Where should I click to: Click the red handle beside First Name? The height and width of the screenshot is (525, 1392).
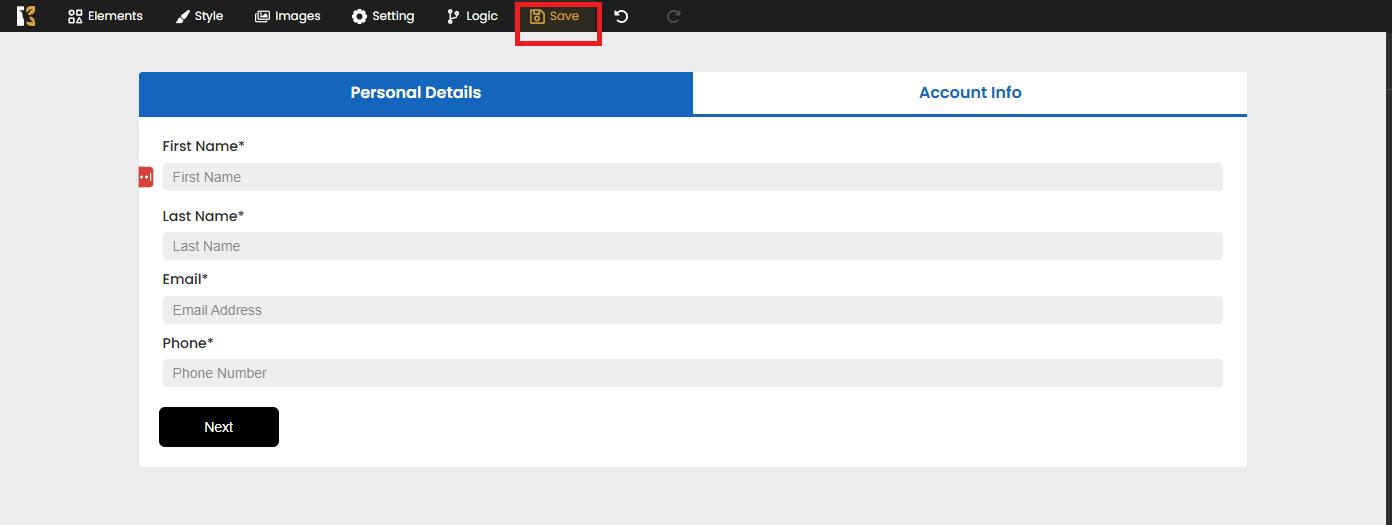[146, 177]
